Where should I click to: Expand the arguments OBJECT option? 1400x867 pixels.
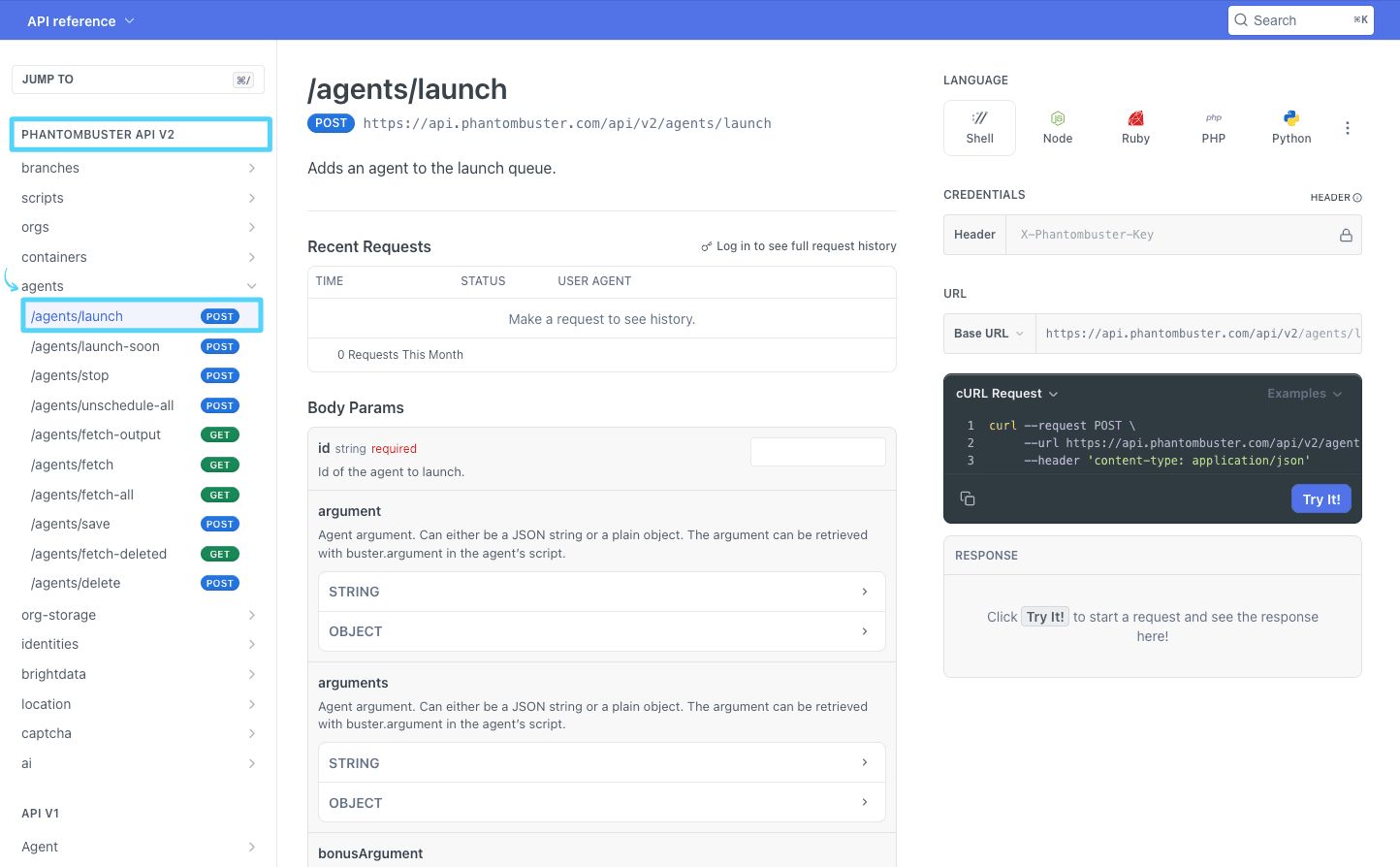[601, 803]
